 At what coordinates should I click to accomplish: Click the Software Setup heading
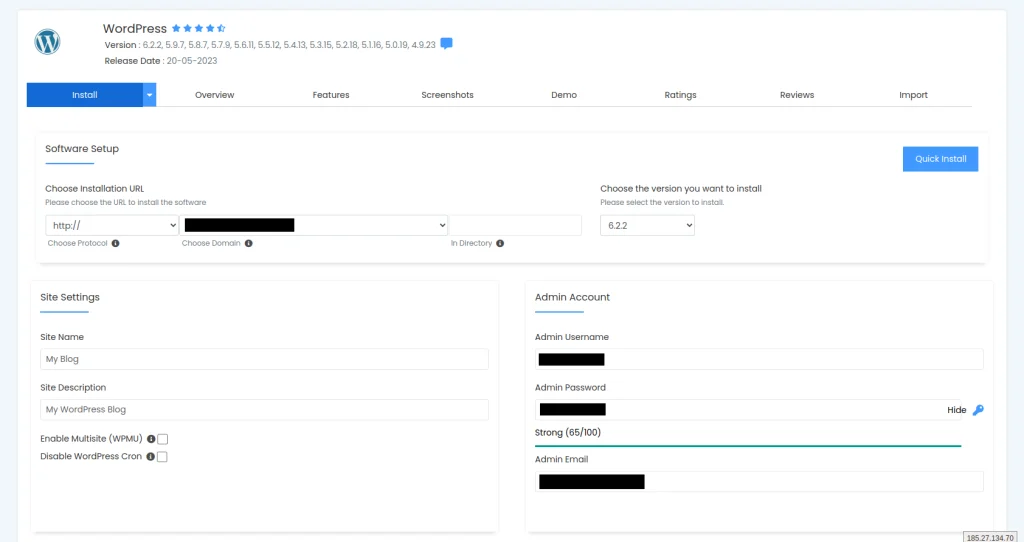coord(82,149)
